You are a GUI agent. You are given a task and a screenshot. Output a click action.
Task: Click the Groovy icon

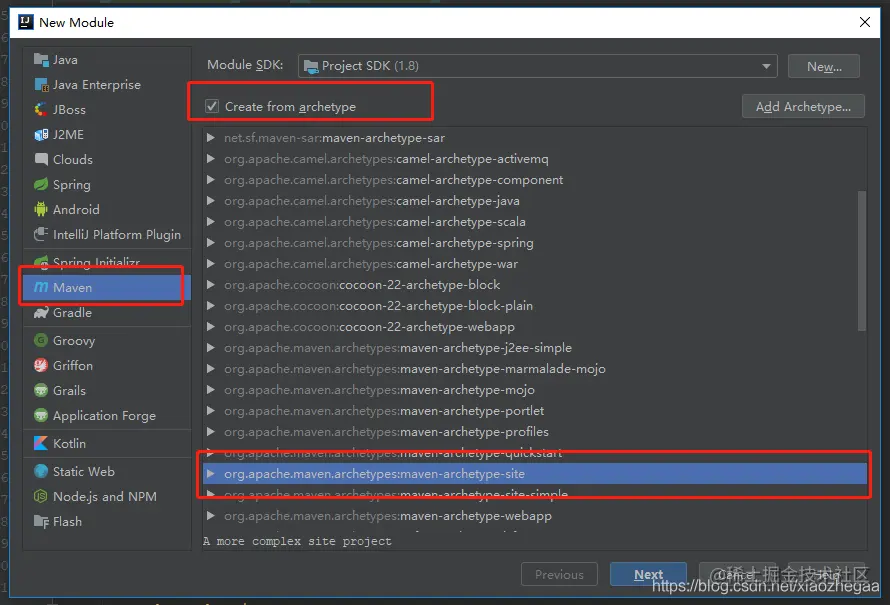tap(41, 341)
